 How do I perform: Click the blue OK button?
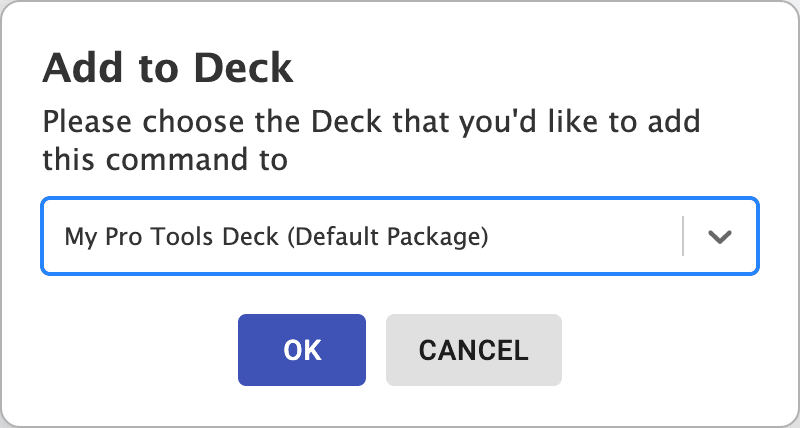302,350
